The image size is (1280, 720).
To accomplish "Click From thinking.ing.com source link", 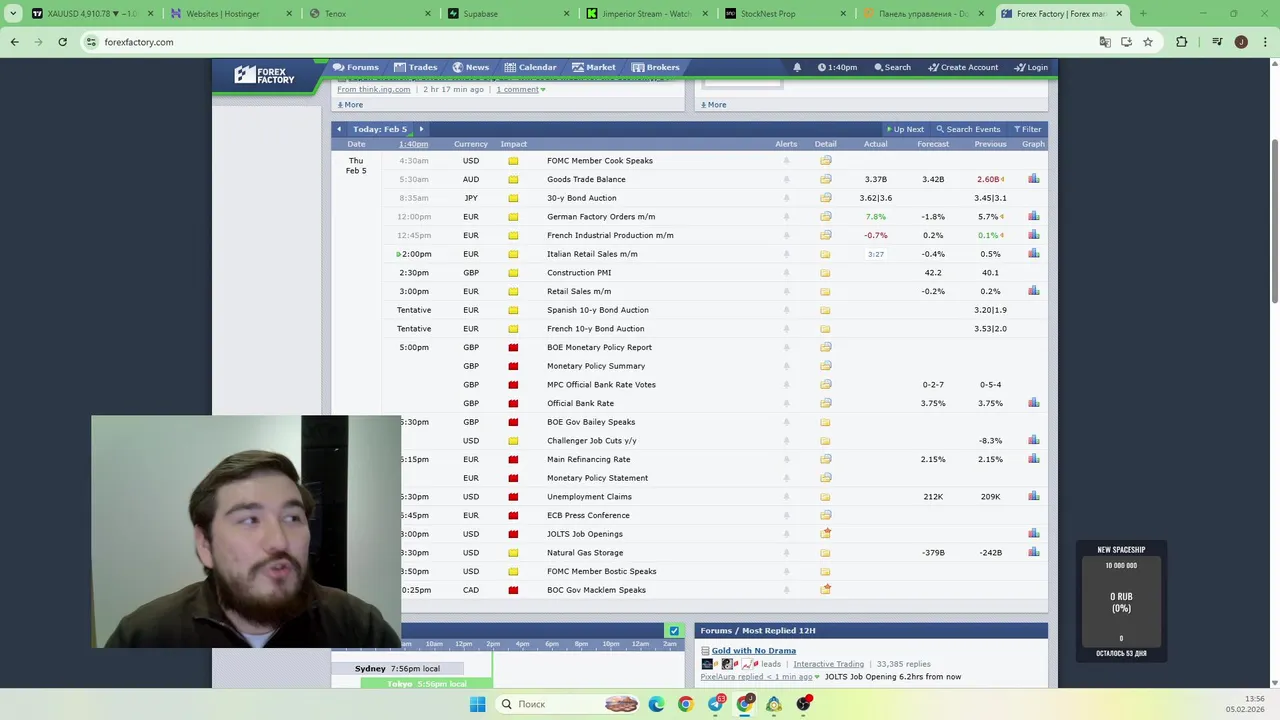I will pos(374,89).
